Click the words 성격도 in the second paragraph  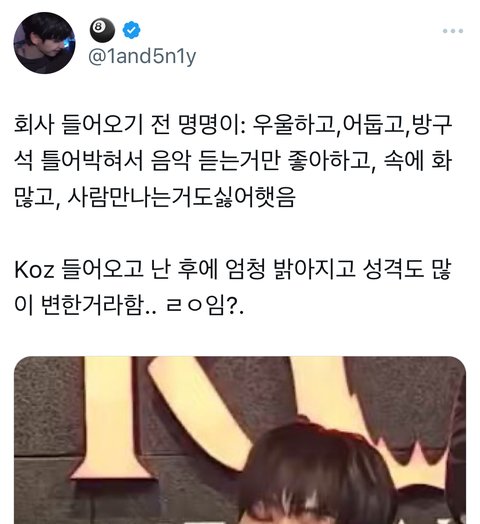pyautogui.click(x=393, y=269)
